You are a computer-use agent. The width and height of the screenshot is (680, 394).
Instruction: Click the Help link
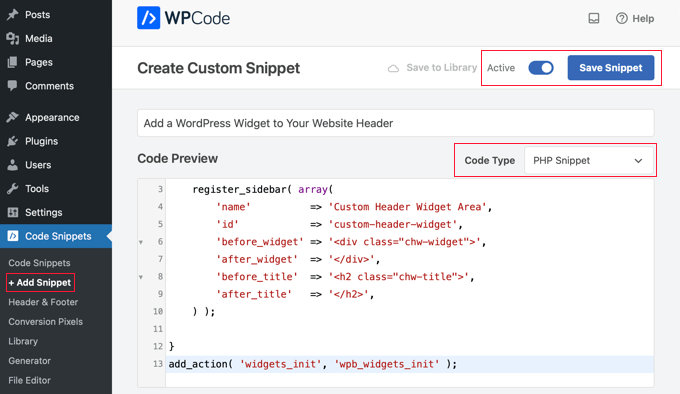click(643, 19)
